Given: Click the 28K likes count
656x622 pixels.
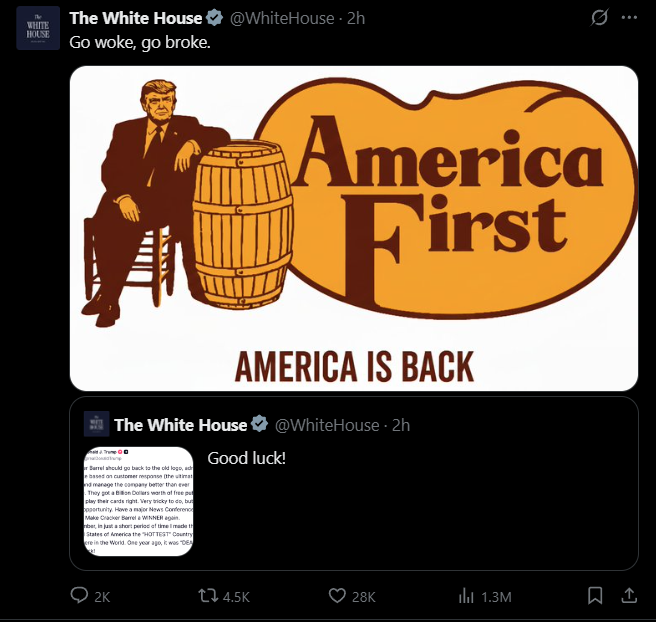Looking at the screenshot, I should [364, 597].
